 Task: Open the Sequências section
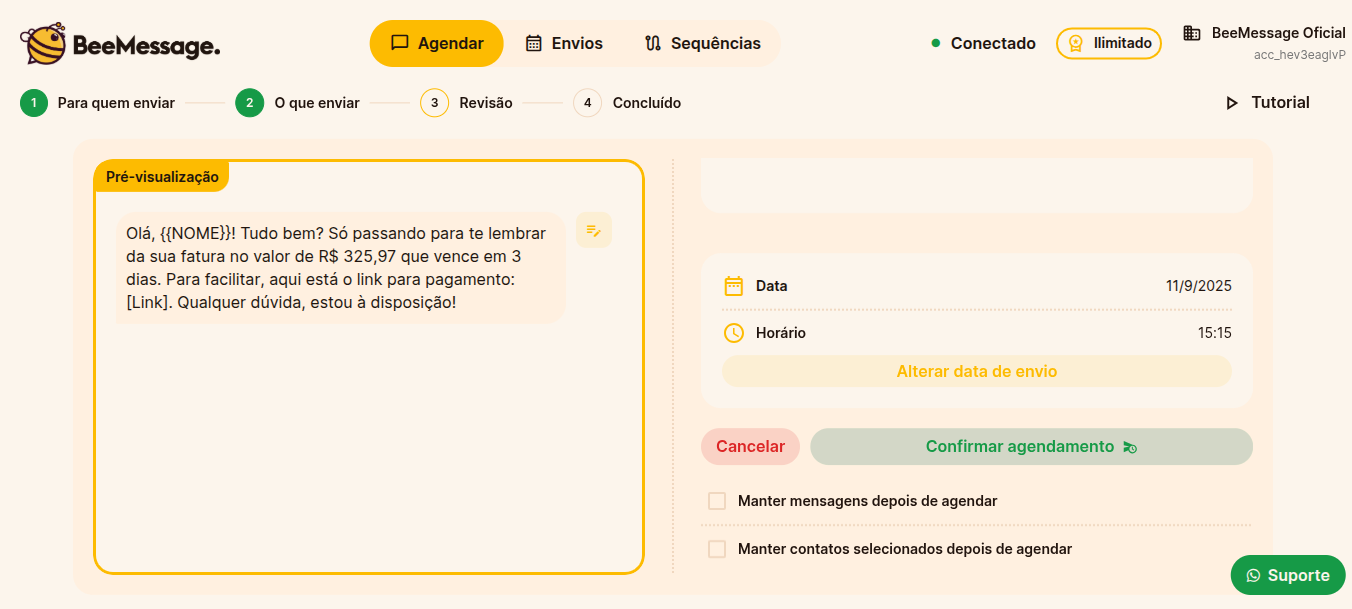(704, 43)
